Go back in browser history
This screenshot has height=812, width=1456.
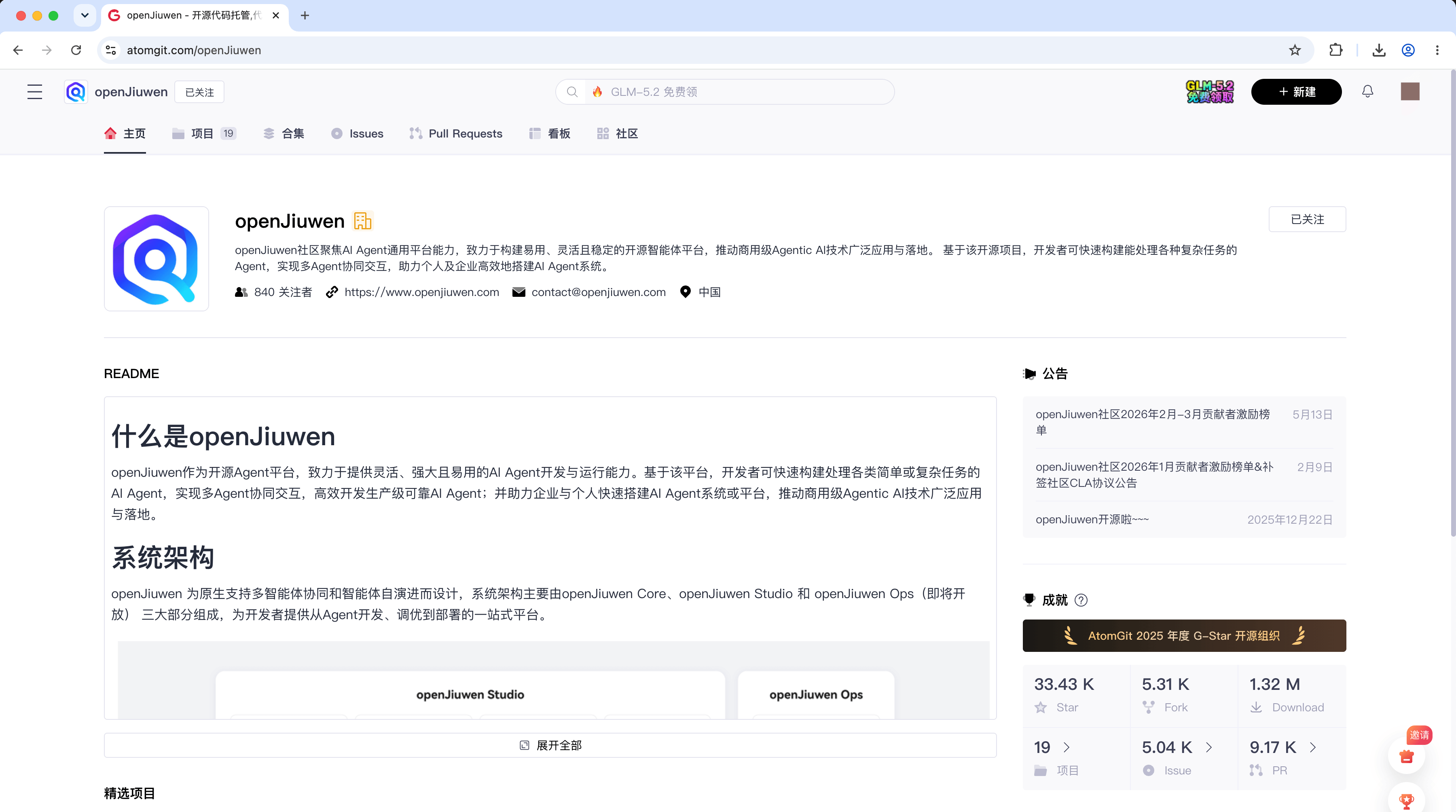tap(18, 50)
